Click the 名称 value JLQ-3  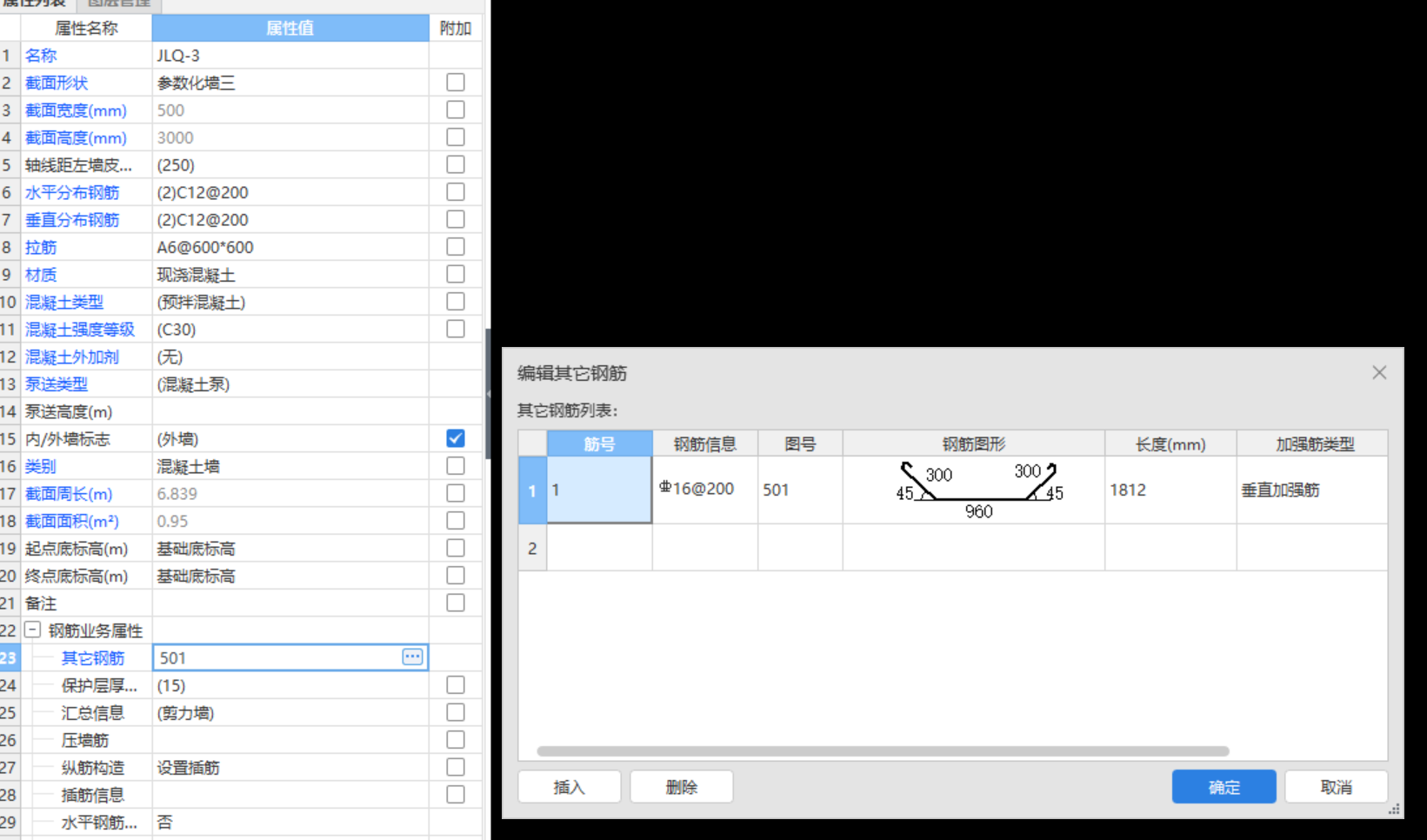290,55
